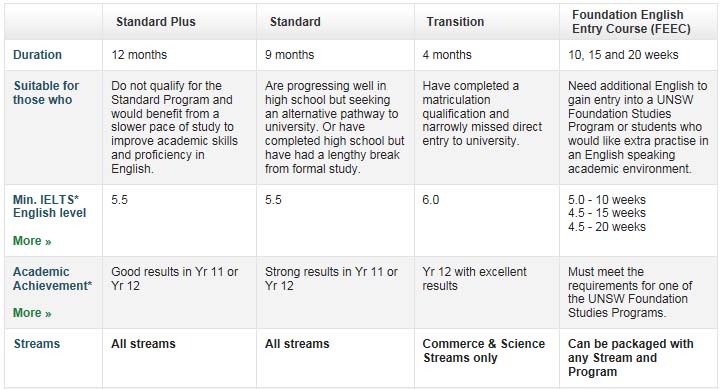
Task: Select the Standard column header
Action: click(295, 22)
